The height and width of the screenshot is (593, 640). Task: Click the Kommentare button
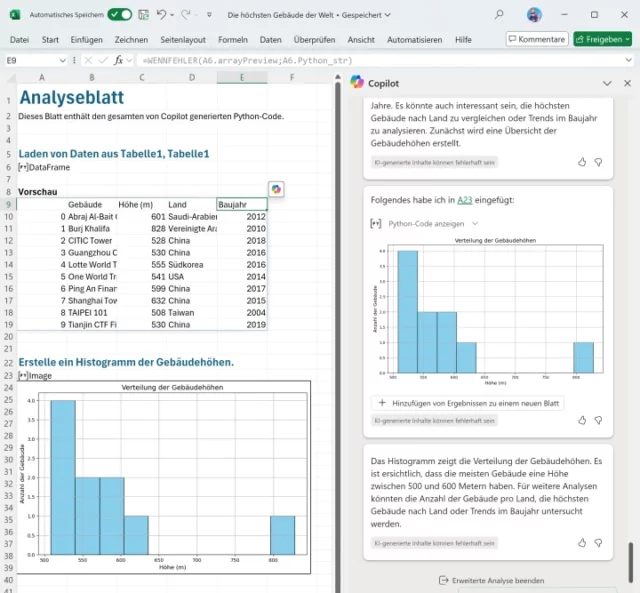(x=537, y=39)
